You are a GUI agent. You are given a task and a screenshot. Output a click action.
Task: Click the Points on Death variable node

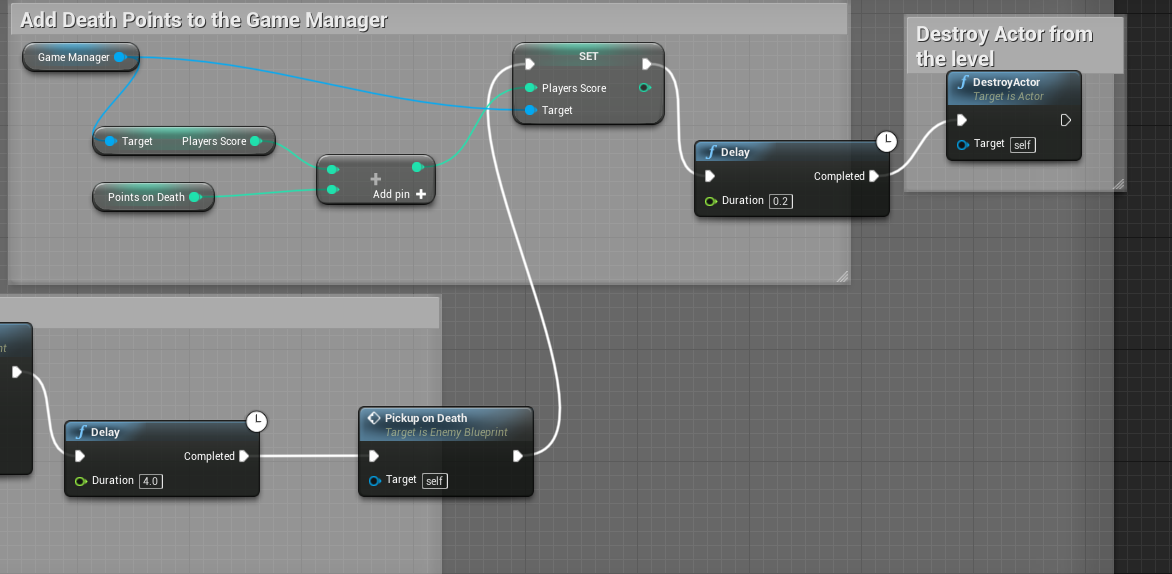(146, 197)
